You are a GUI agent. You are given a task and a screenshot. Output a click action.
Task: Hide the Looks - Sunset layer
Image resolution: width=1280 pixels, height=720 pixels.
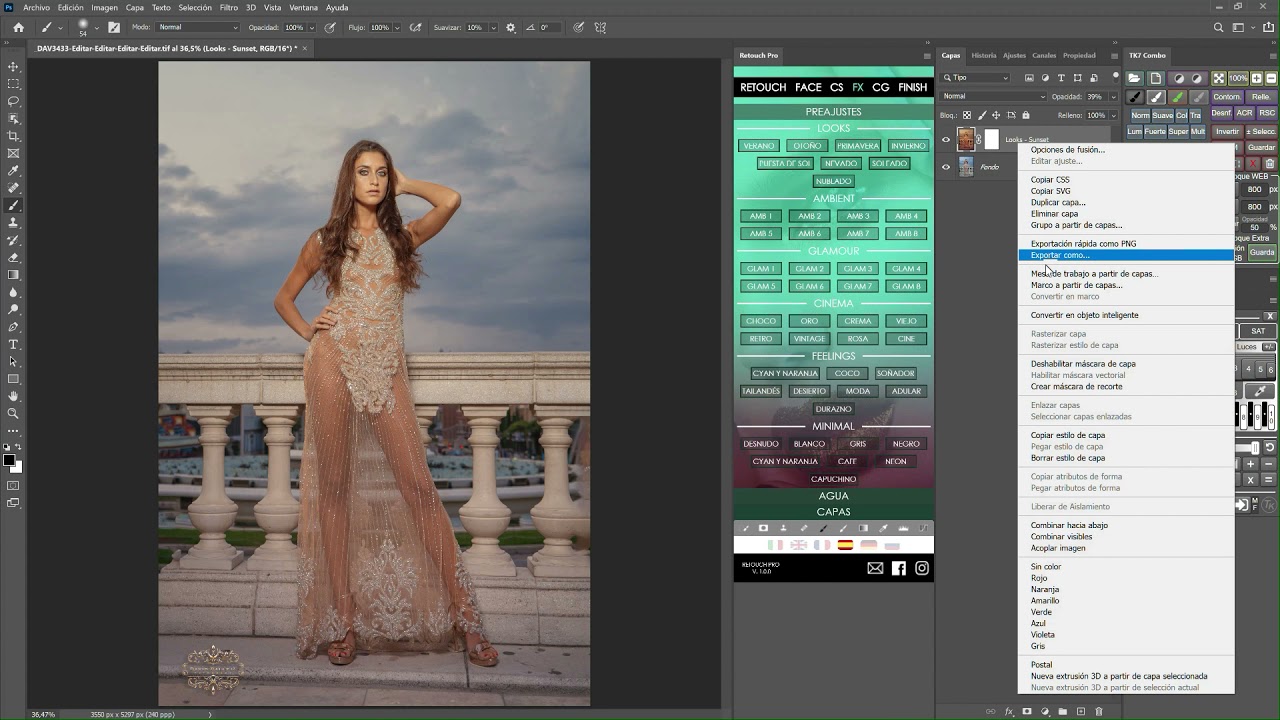946,140
